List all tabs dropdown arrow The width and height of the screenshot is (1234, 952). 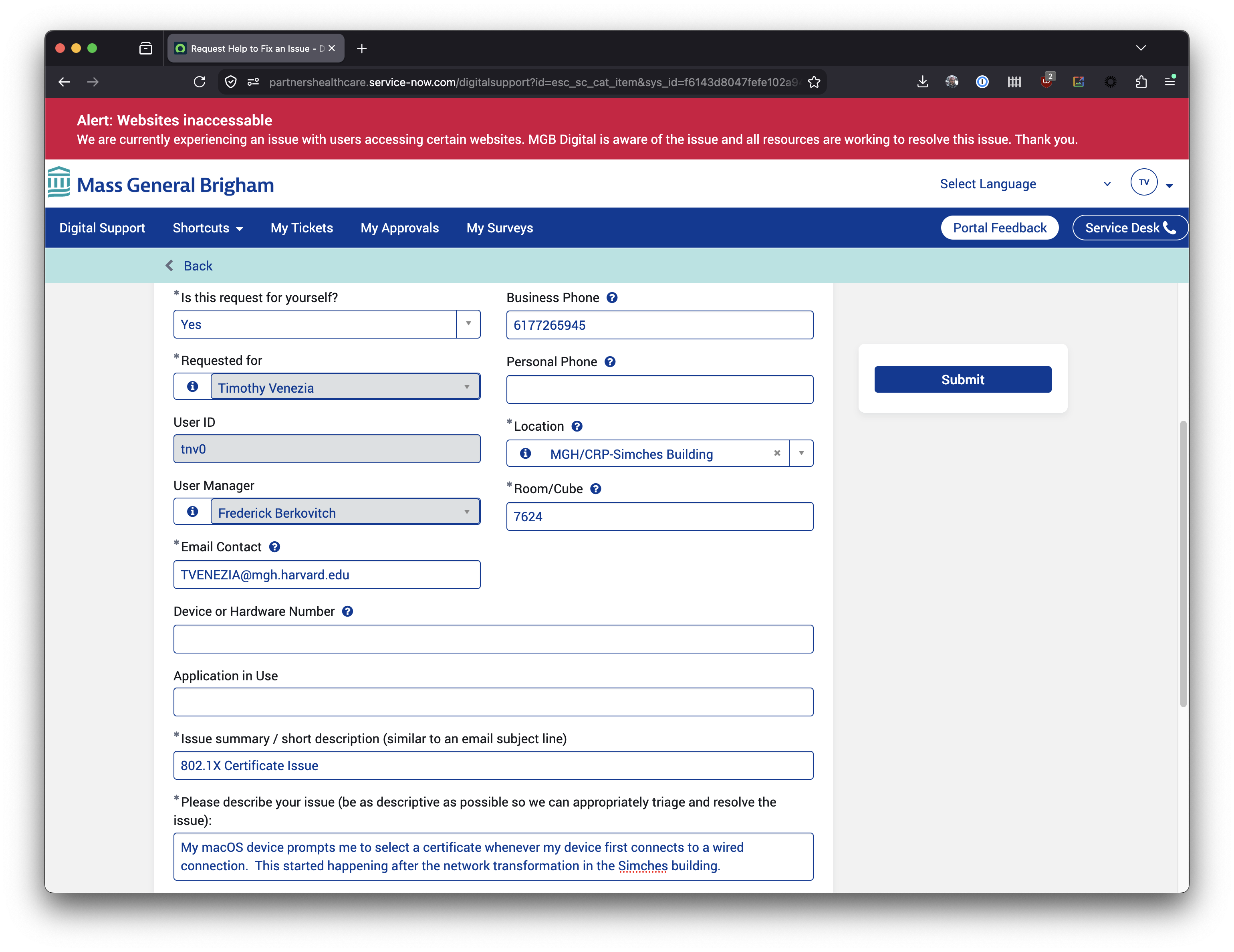click(x=1141, y=48)
